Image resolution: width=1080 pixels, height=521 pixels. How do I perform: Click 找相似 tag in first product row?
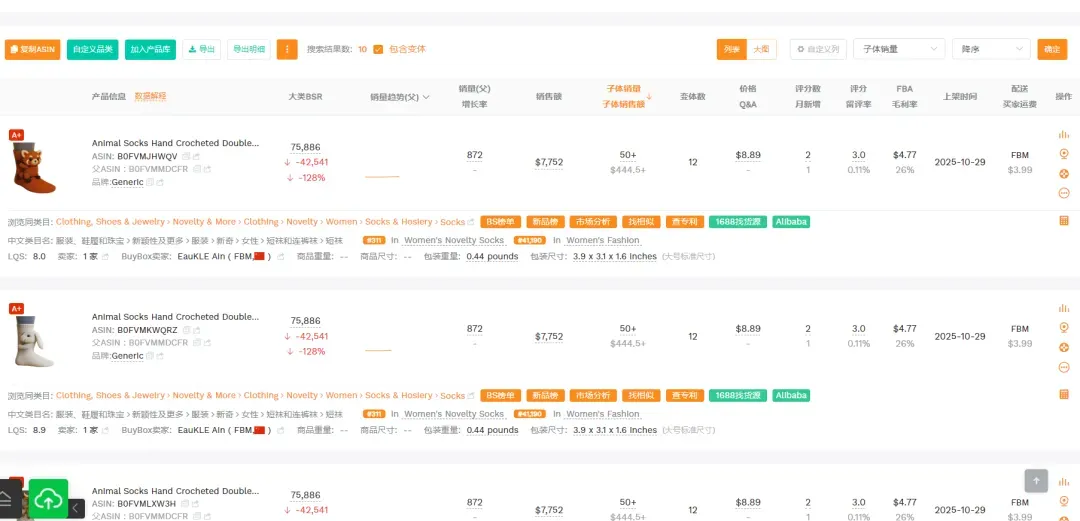(641, 222)
